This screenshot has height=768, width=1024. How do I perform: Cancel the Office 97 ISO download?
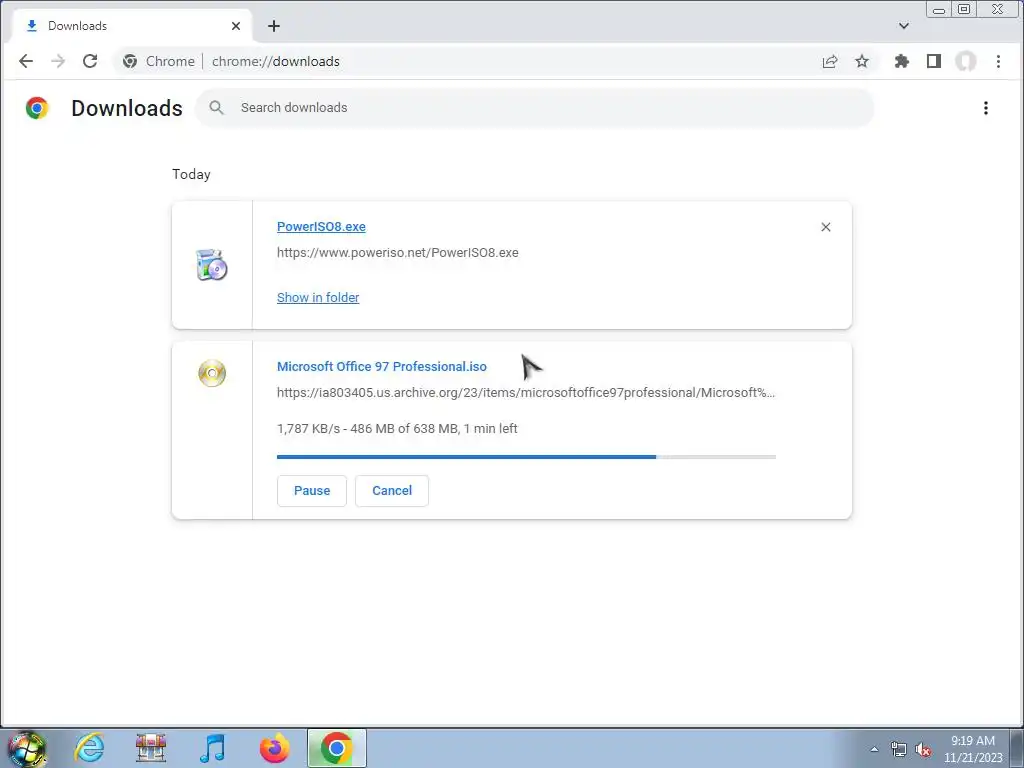tap(392, 491)
